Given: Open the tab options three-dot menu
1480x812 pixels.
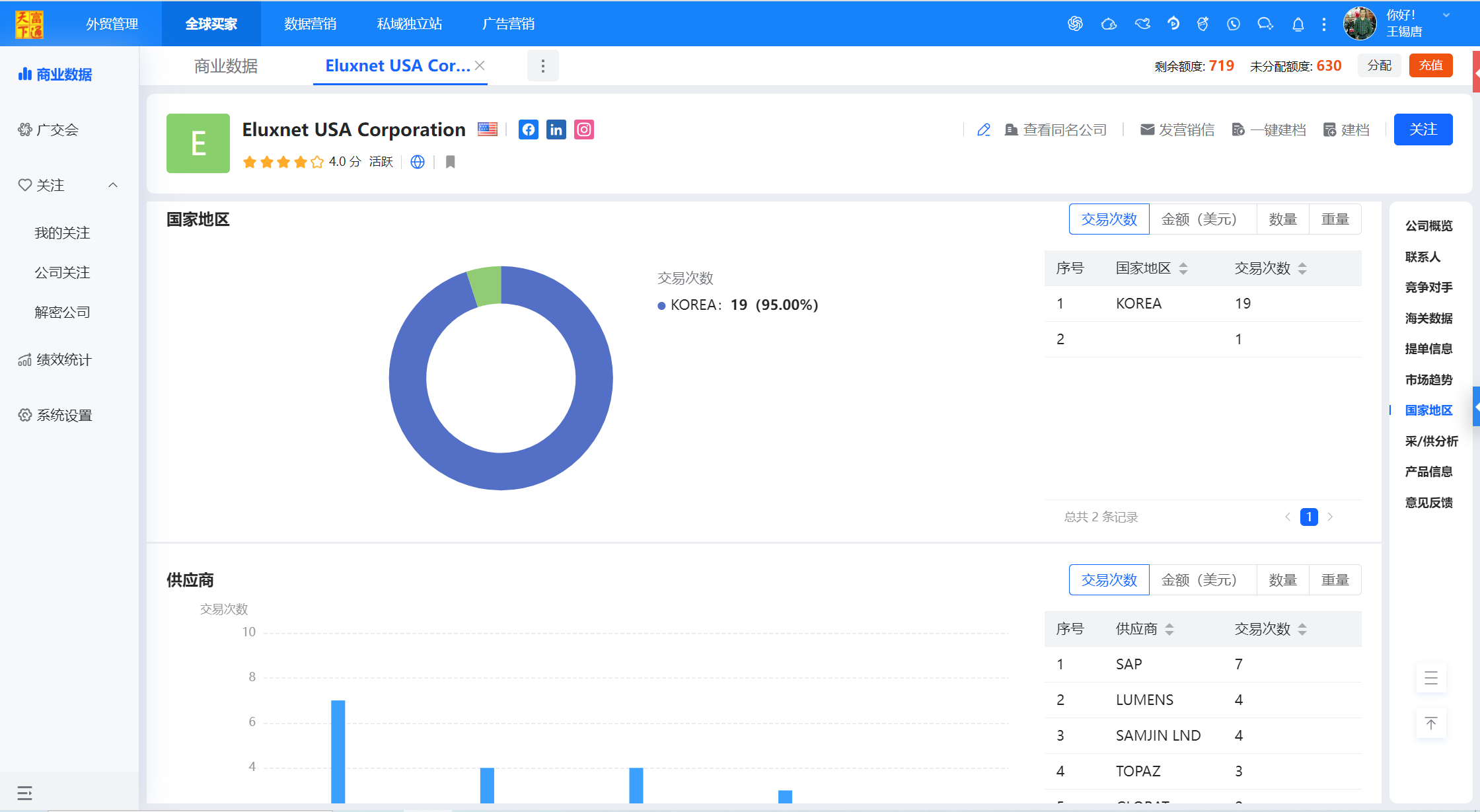Looking at the screenshot, I should pyautogui.click(x=543, y=65).
